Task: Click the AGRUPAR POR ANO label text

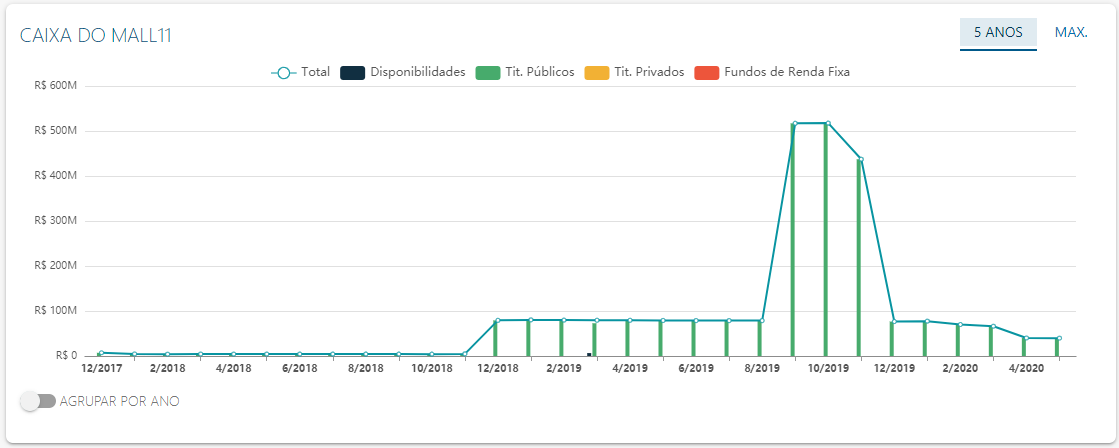Action: 120,402
